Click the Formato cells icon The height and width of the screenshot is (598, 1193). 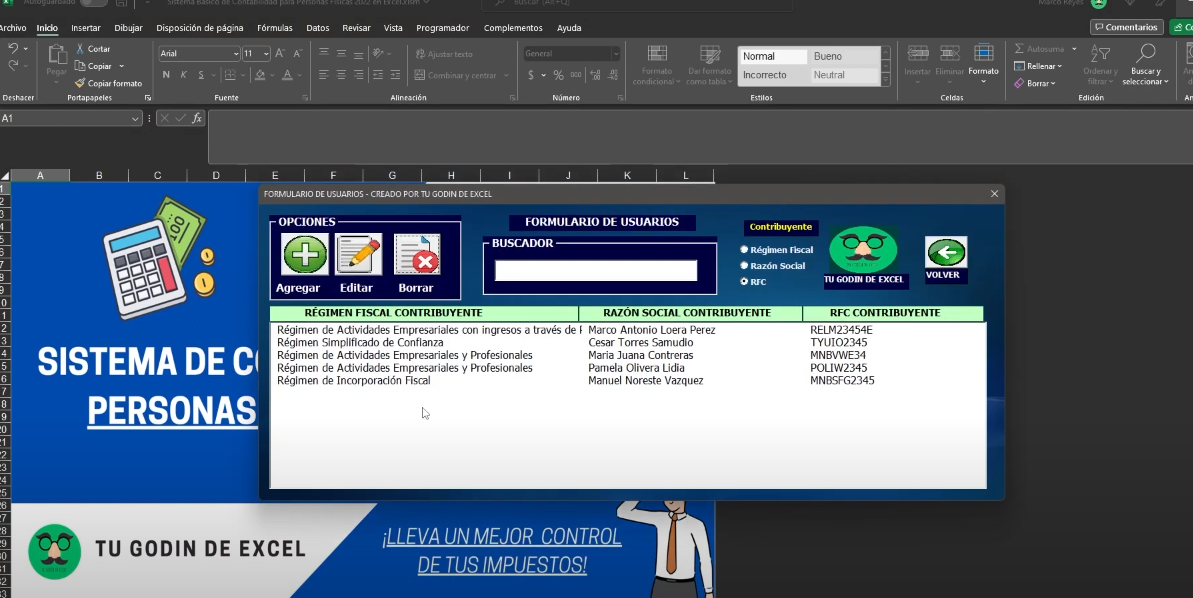coord(983,53)
